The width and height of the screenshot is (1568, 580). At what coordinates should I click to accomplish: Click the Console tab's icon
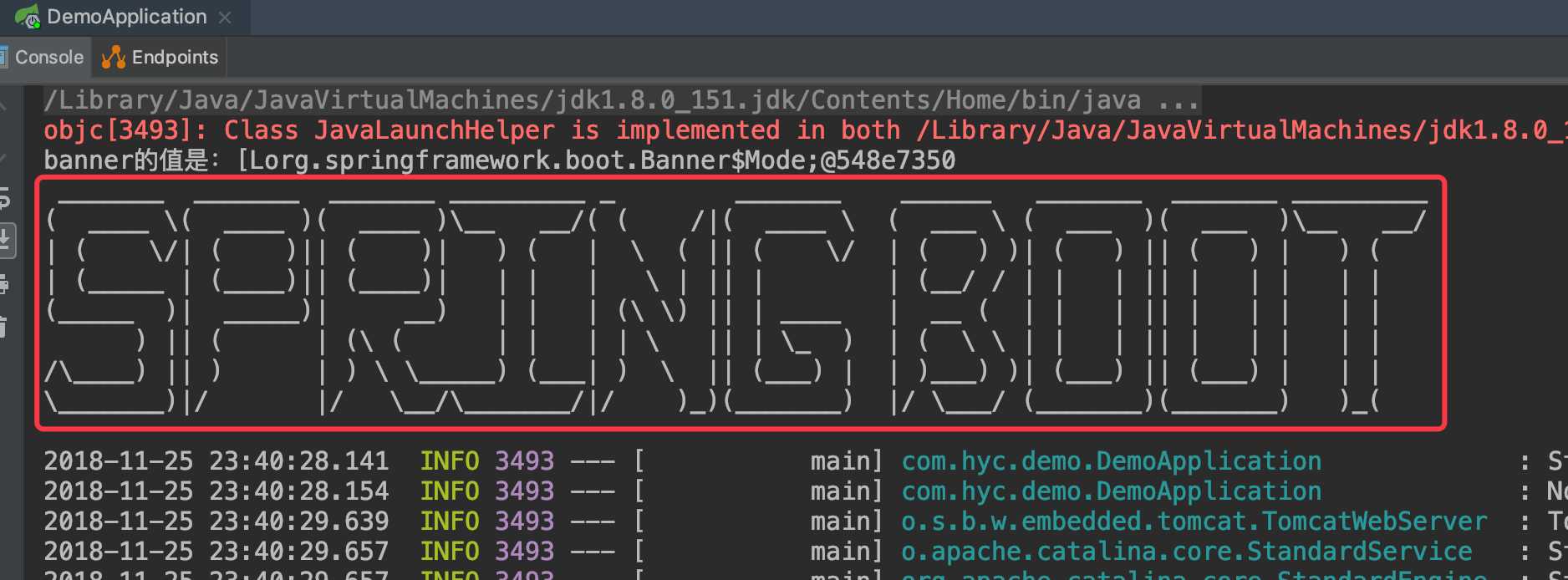tap(4, 57)
